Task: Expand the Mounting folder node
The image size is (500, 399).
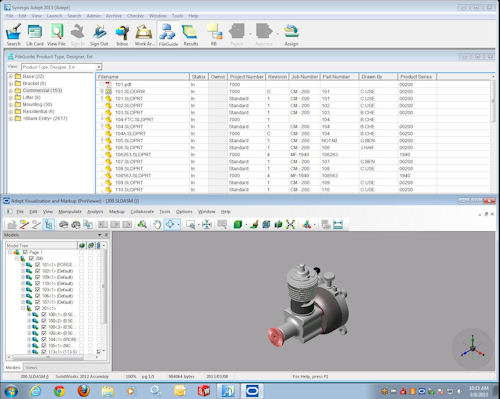Action: 11,104
